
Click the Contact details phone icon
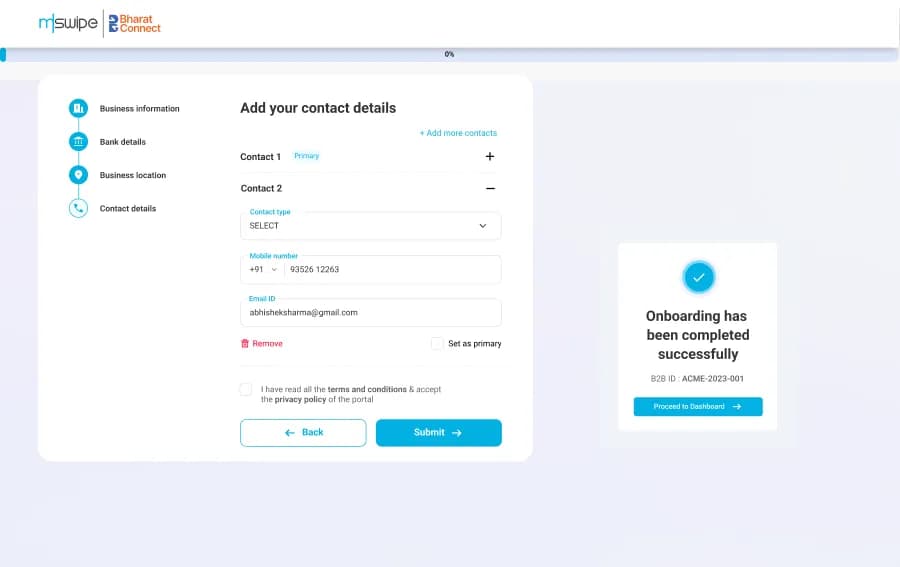[79, 208]
